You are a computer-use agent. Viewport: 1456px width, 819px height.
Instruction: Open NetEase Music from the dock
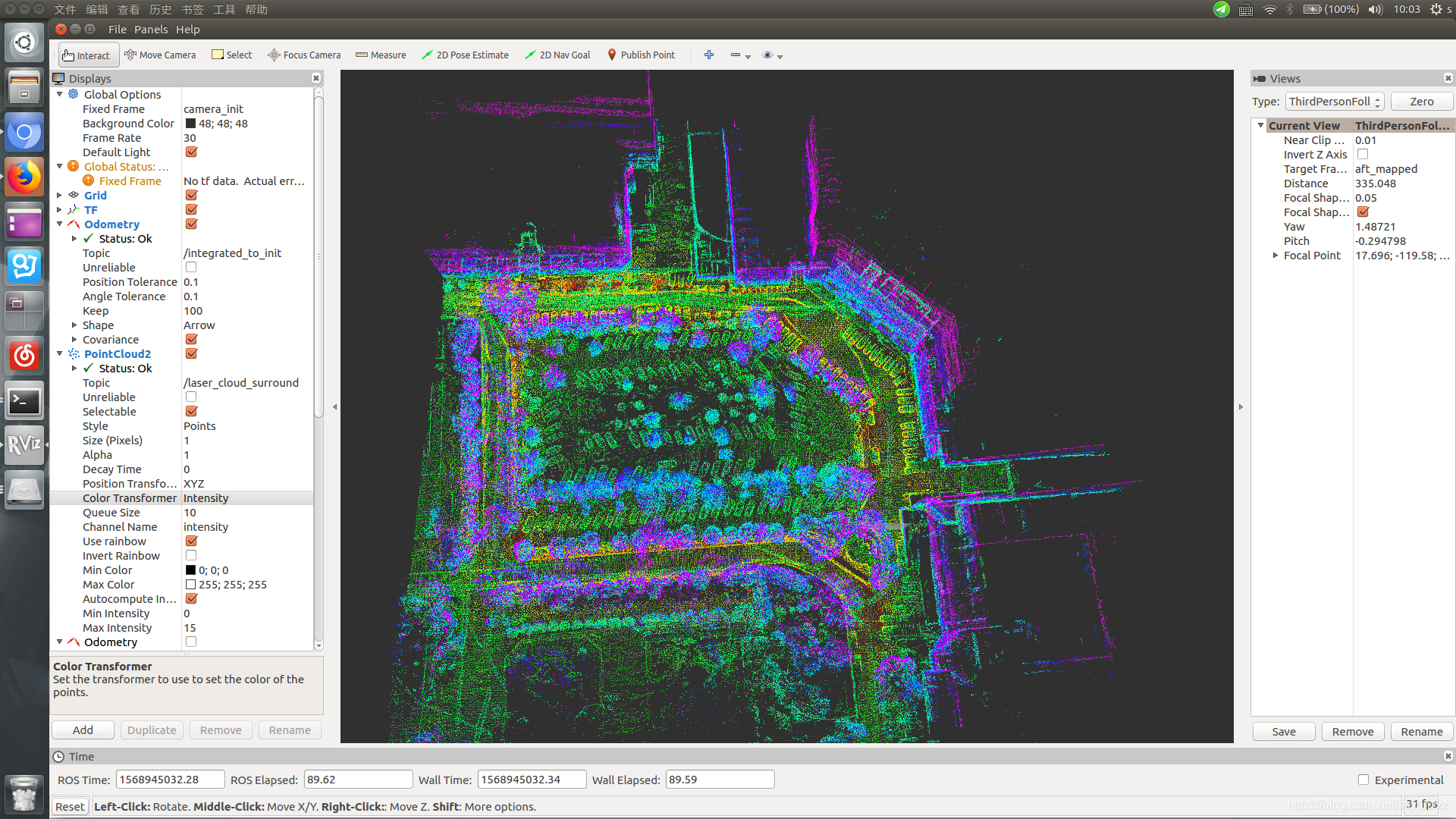pos(24,355)
